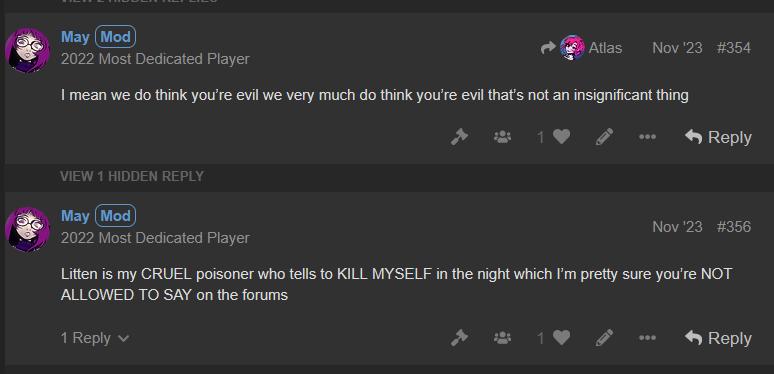Viewport: 774px width, 374px height.
Task: Open May's avatar on post #356
Action: point(27,229)
